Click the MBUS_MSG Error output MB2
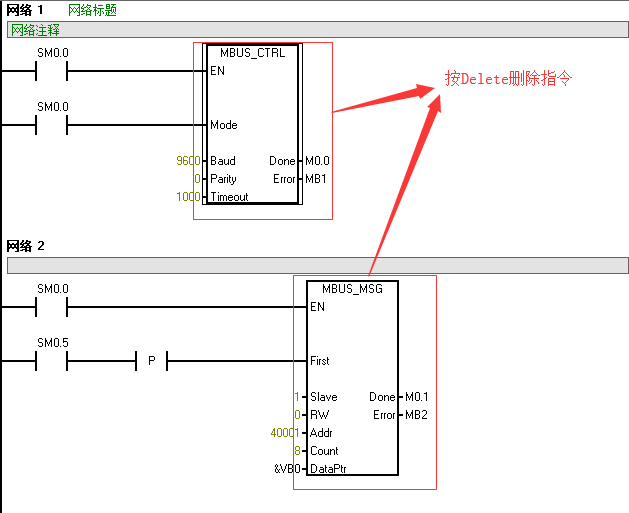Screen dimensions: 629x513 pyautogui.click(x=415, y=415)
